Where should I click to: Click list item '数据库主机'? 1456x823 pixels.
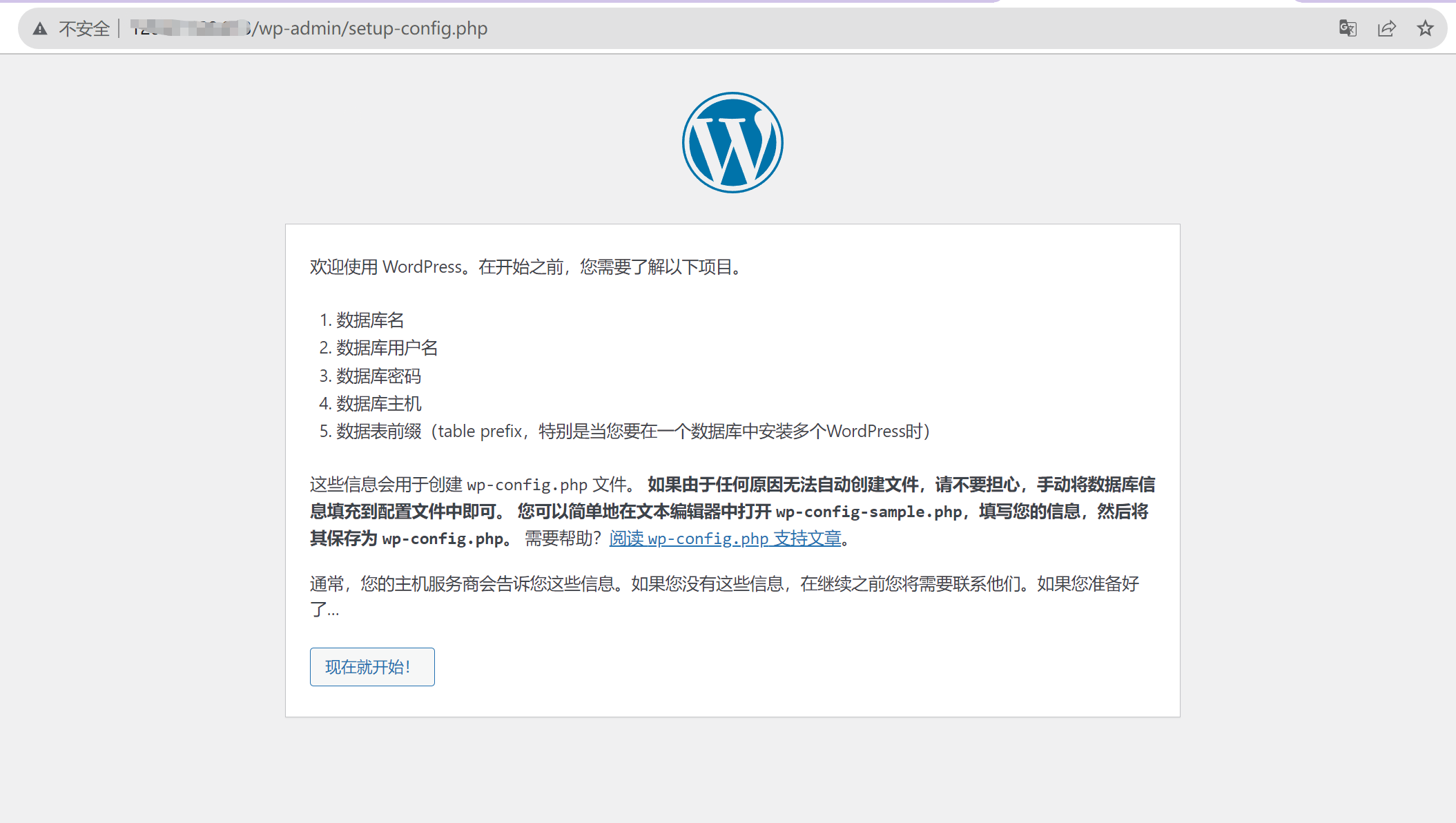tap(378, 404)
